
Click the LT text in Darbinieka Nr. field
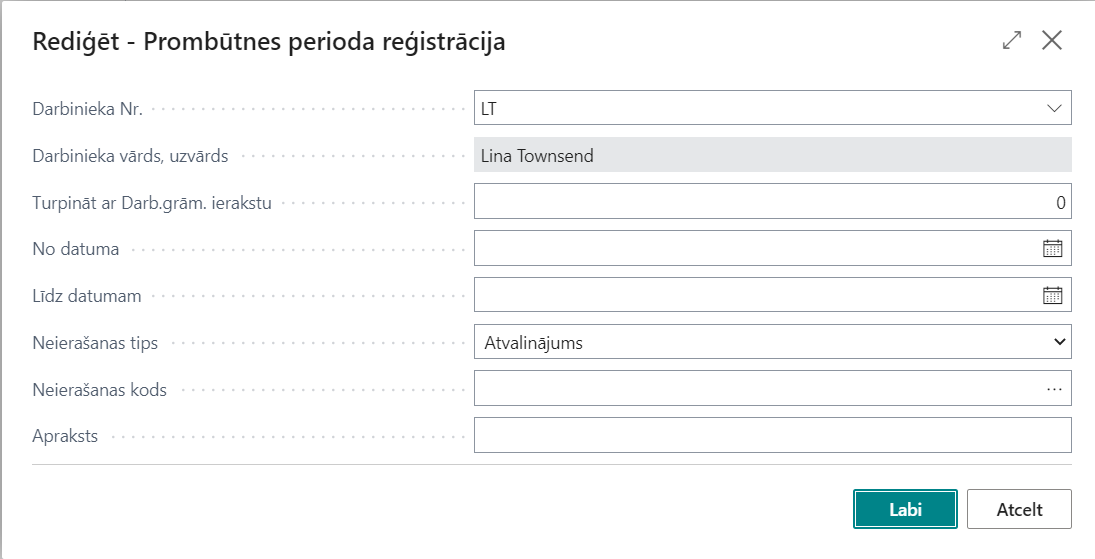489,108
